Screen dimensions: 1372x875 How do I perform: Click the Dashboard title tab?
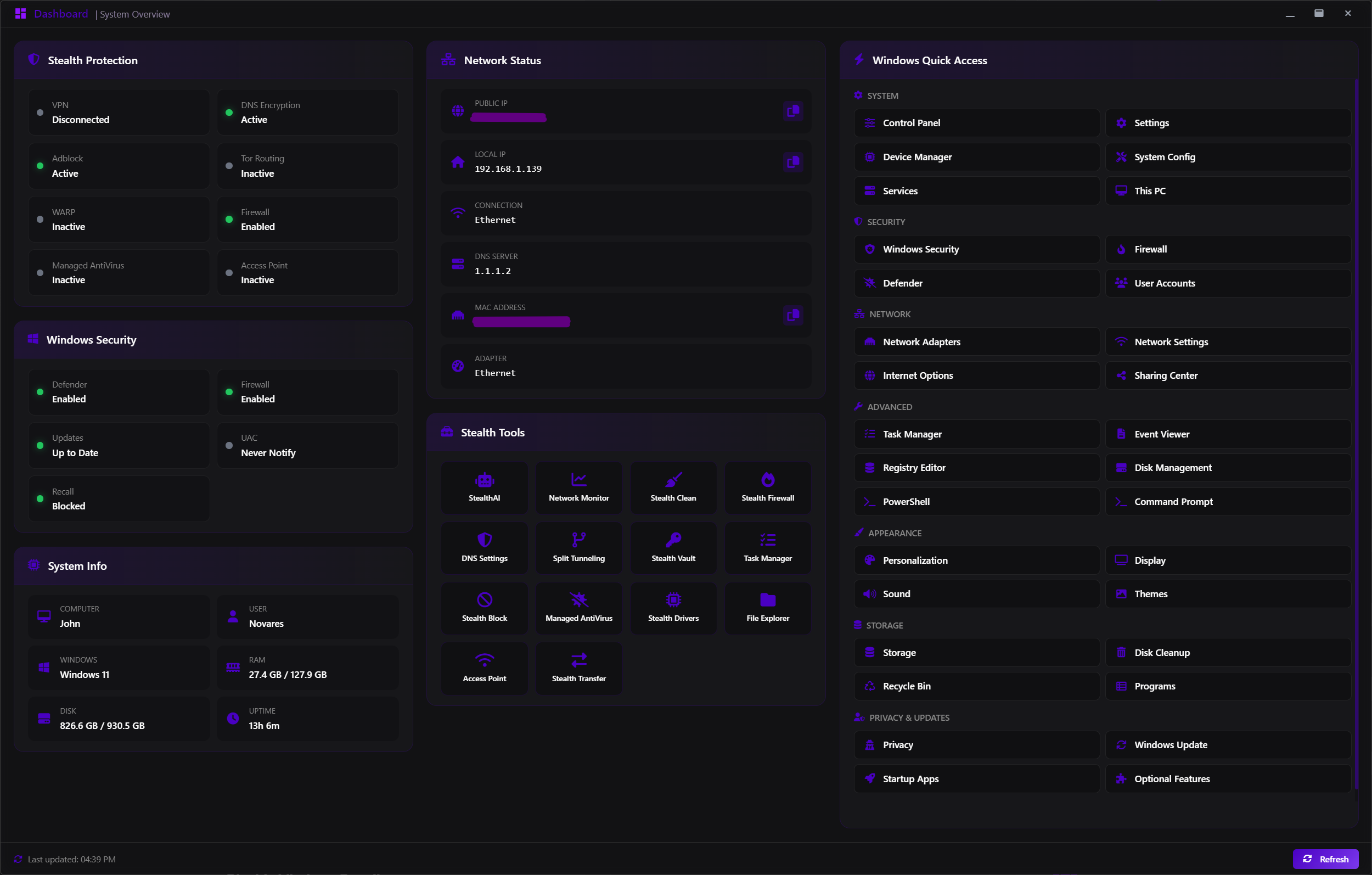pos(60,14)
